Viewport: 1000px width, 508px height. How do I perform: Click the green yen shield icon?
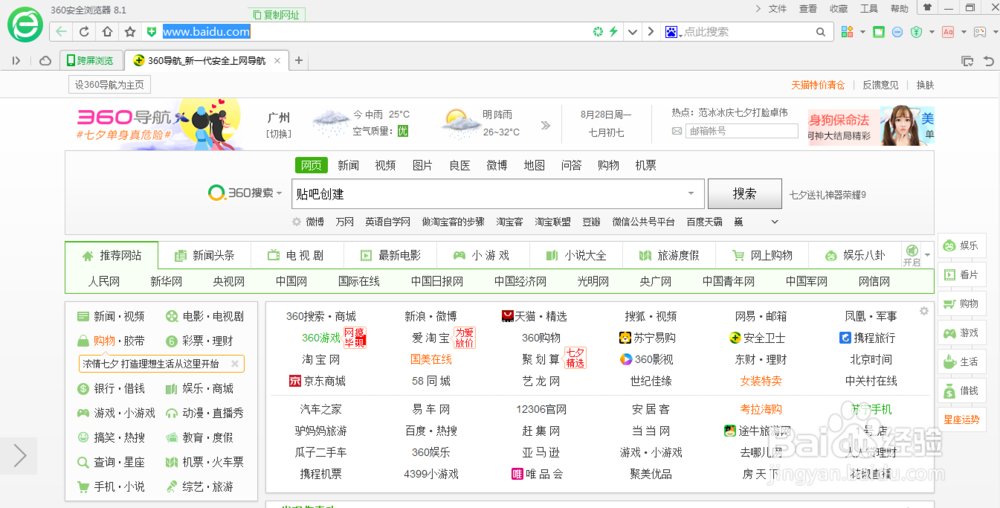coord(916,31)
